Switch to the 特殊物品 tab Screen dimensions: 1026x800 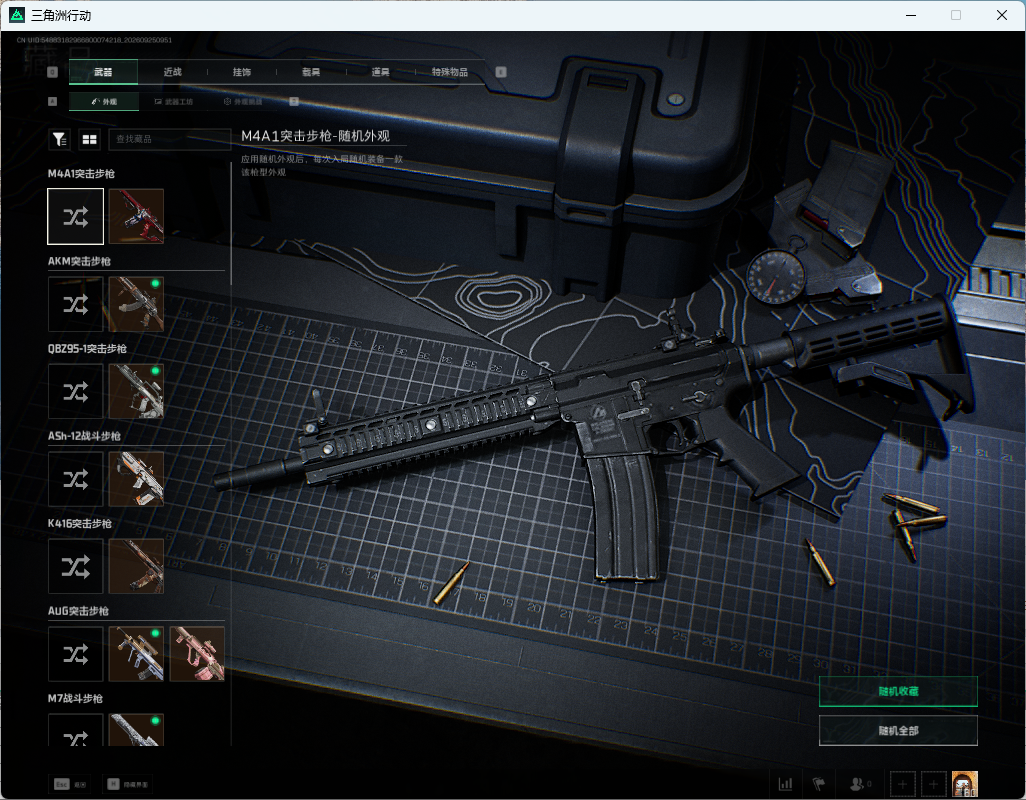450,72
